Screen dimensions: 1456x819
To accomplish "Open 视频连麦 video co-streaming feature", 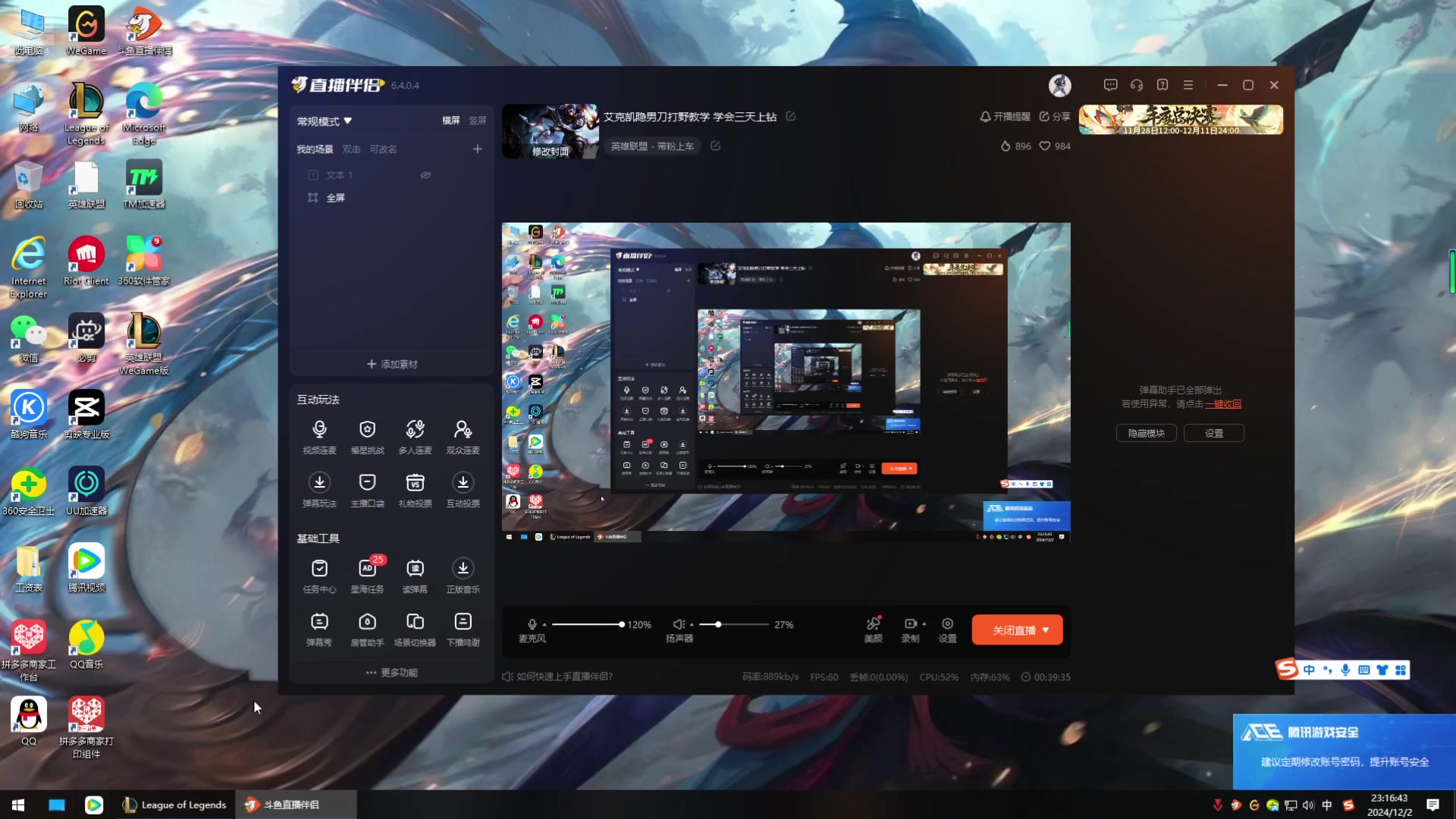I will pos(319,437).
